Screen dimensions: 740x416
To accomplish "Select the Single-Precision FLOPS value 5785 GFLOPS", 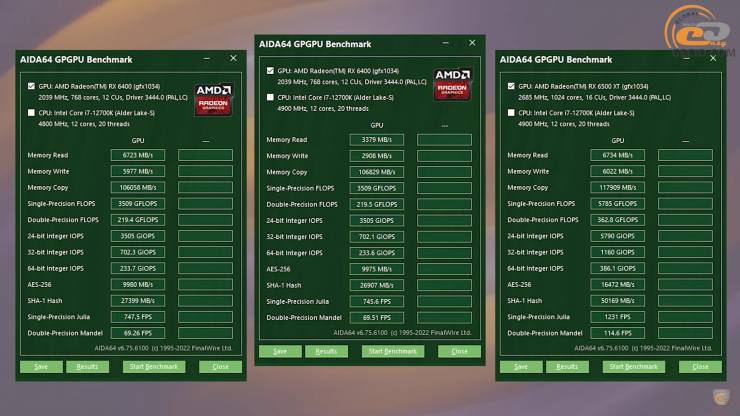I will (617, 204).
